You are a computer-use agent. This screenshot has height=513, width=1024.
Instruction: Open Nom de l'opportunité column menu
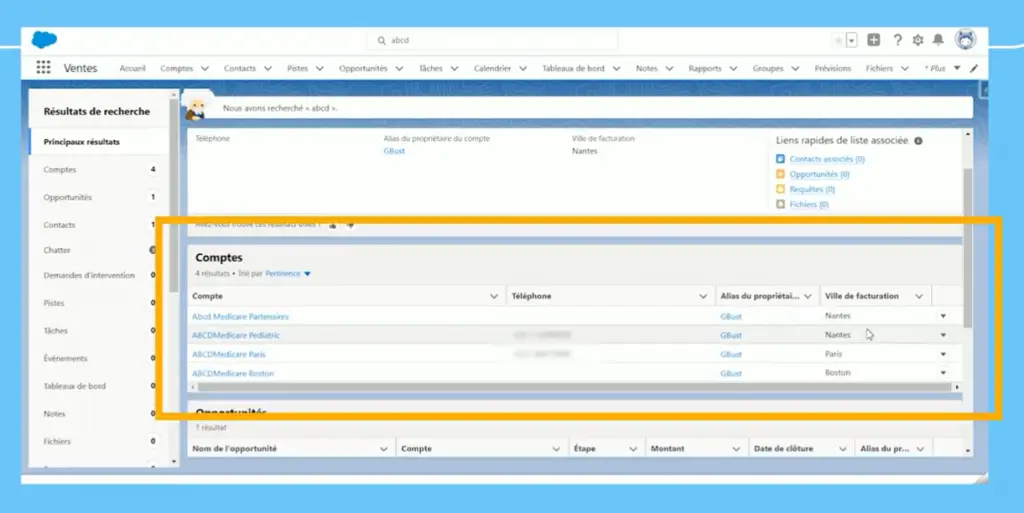(383, 449)
